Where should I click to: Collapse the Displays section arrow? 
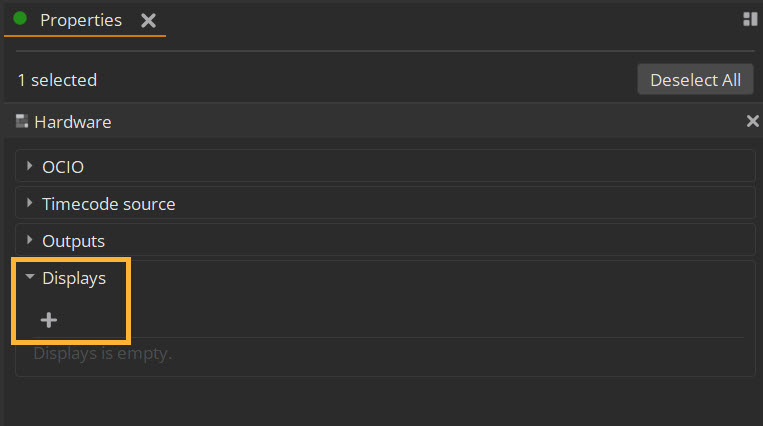30,277
